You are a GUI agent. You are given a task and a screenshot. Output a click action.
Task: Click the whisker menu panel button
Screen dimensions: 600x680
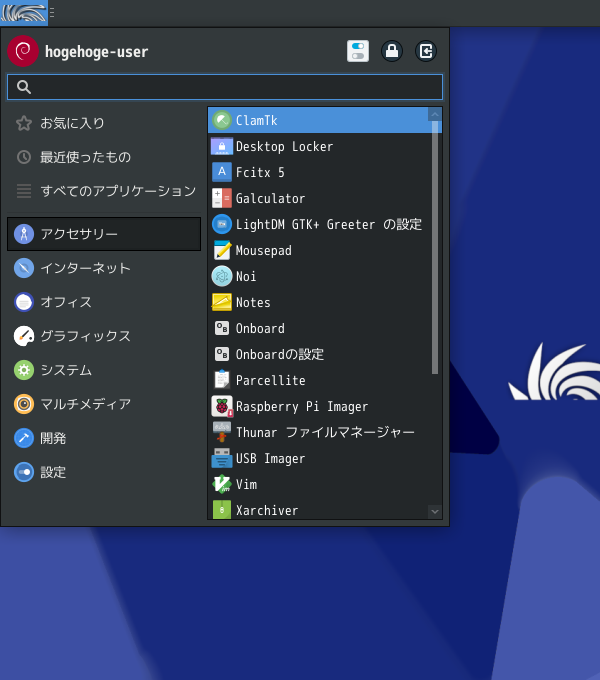pyautogui.click(x=24, y=13)
